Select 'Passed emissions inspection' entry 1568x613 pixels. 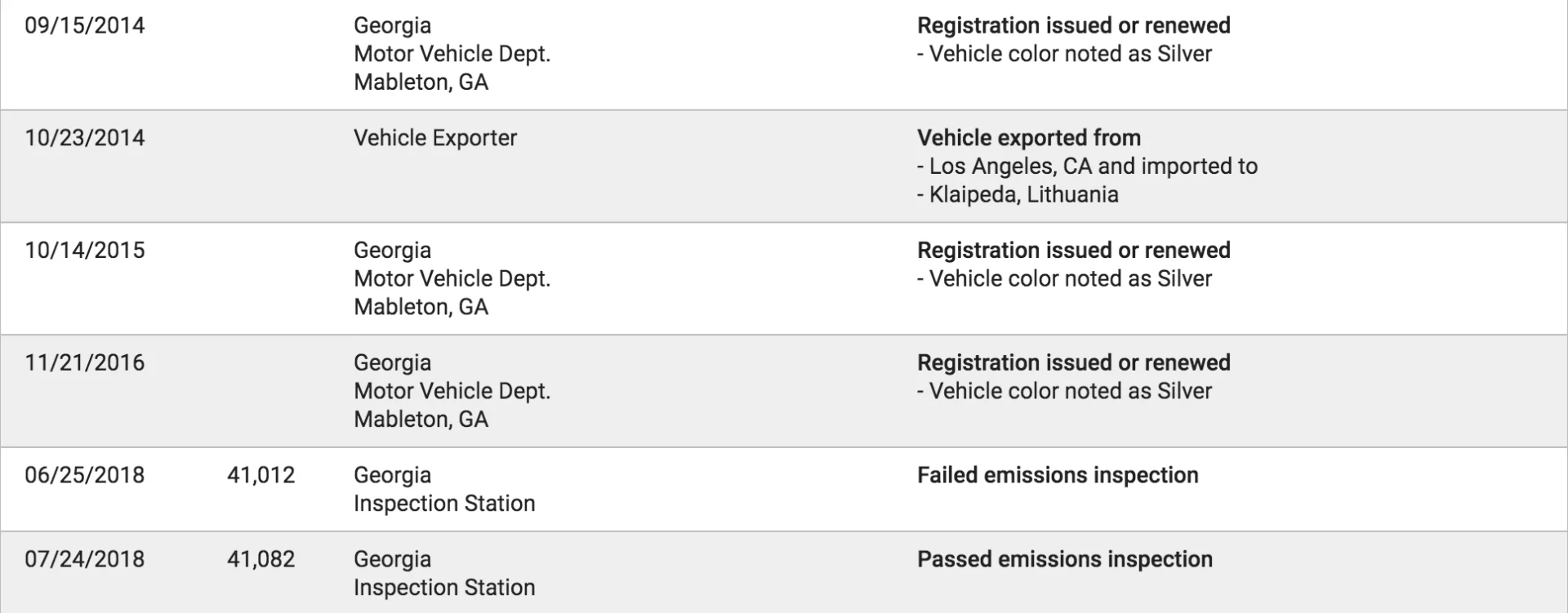pos(1065,559)
